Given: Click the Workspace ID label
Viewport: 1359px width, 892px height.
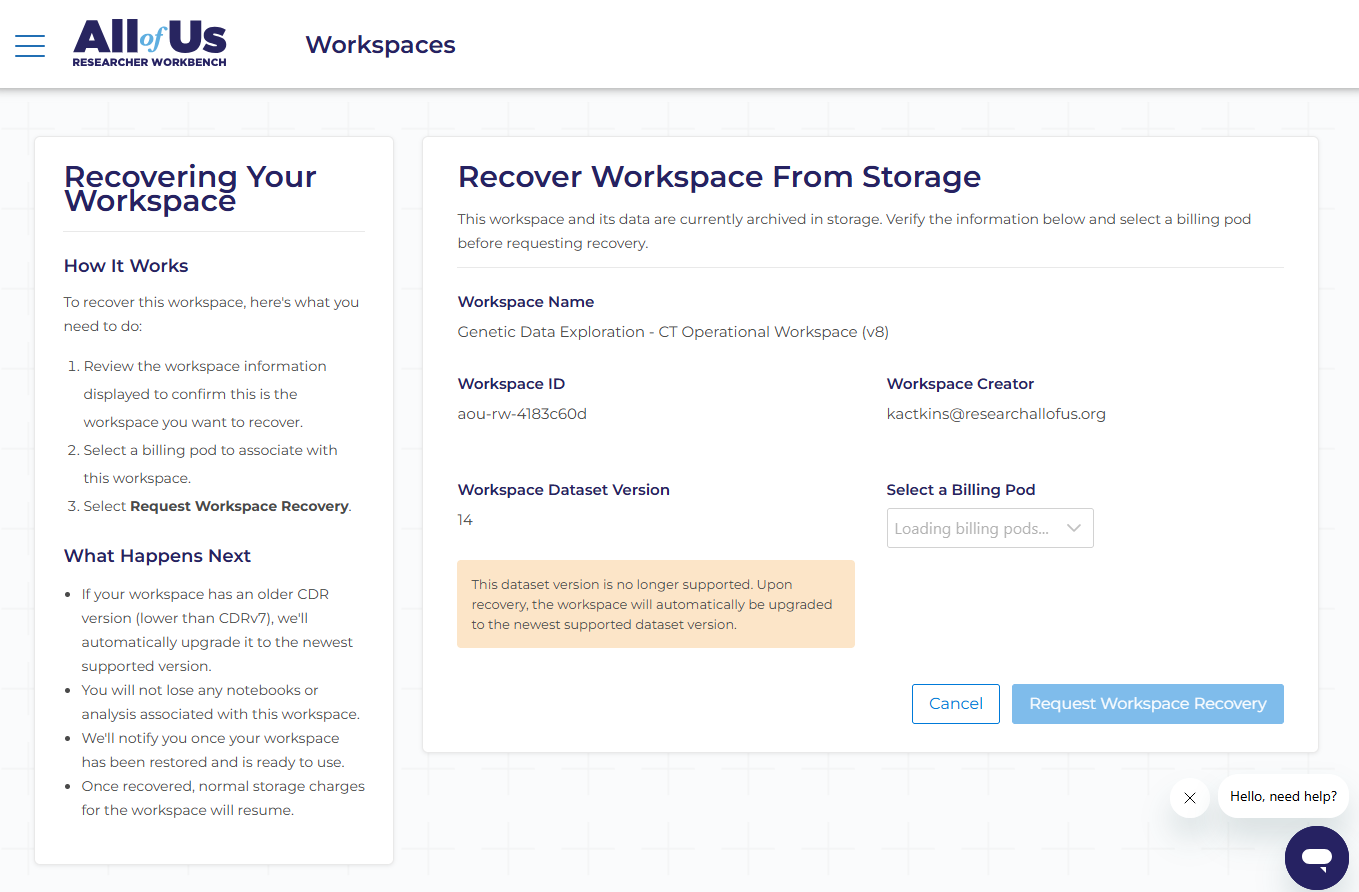Looking at the screenshot, I should (511, 384).
